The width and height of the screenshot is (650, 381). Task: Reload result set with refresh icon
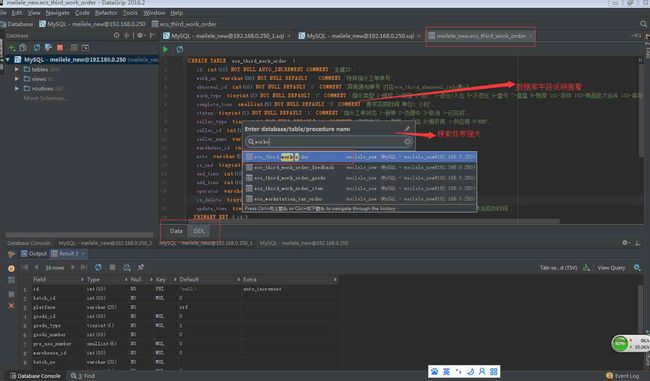tap(98, 267)
